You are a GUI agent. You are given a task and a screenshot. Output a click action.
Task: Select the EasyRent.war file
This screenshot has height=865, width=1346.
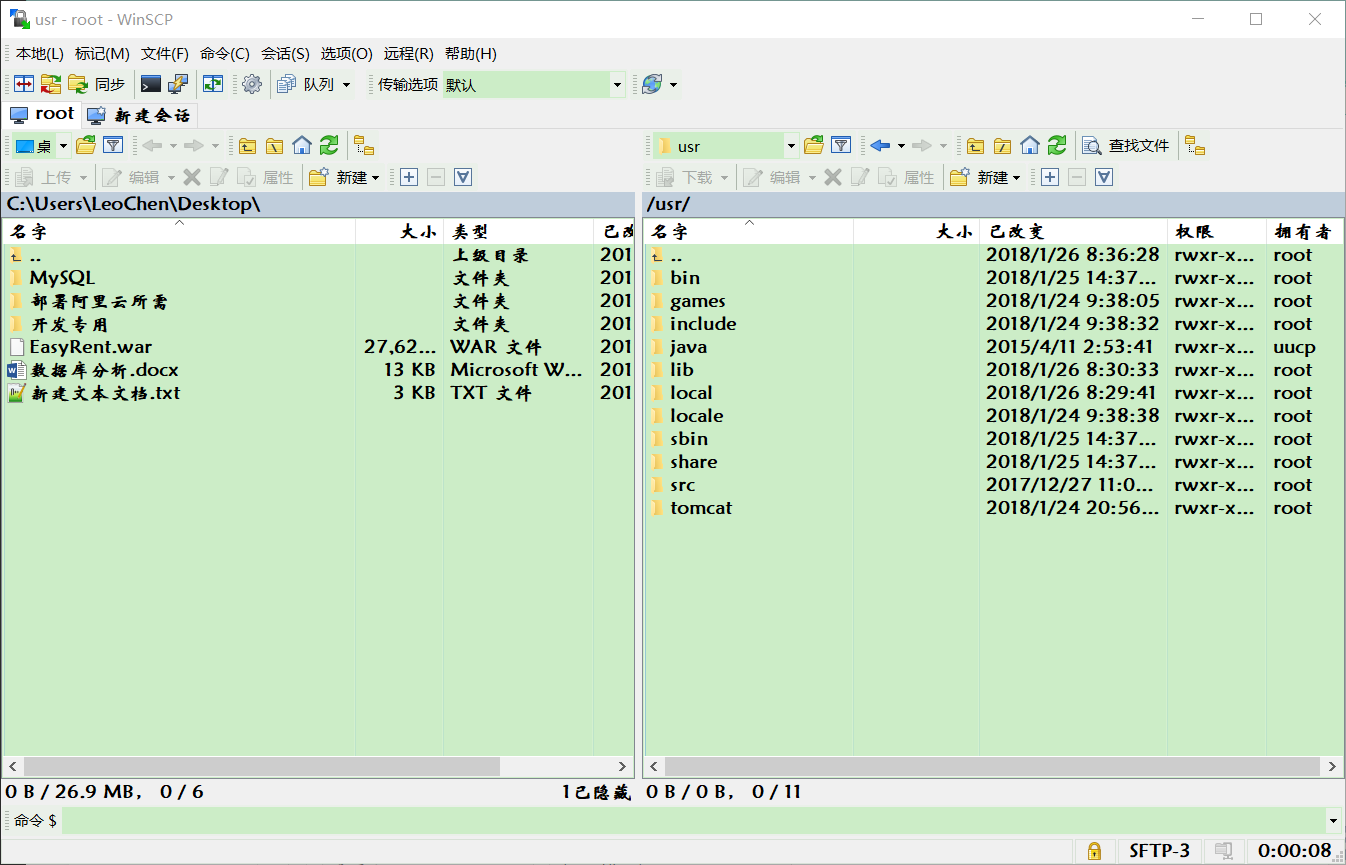91,347
